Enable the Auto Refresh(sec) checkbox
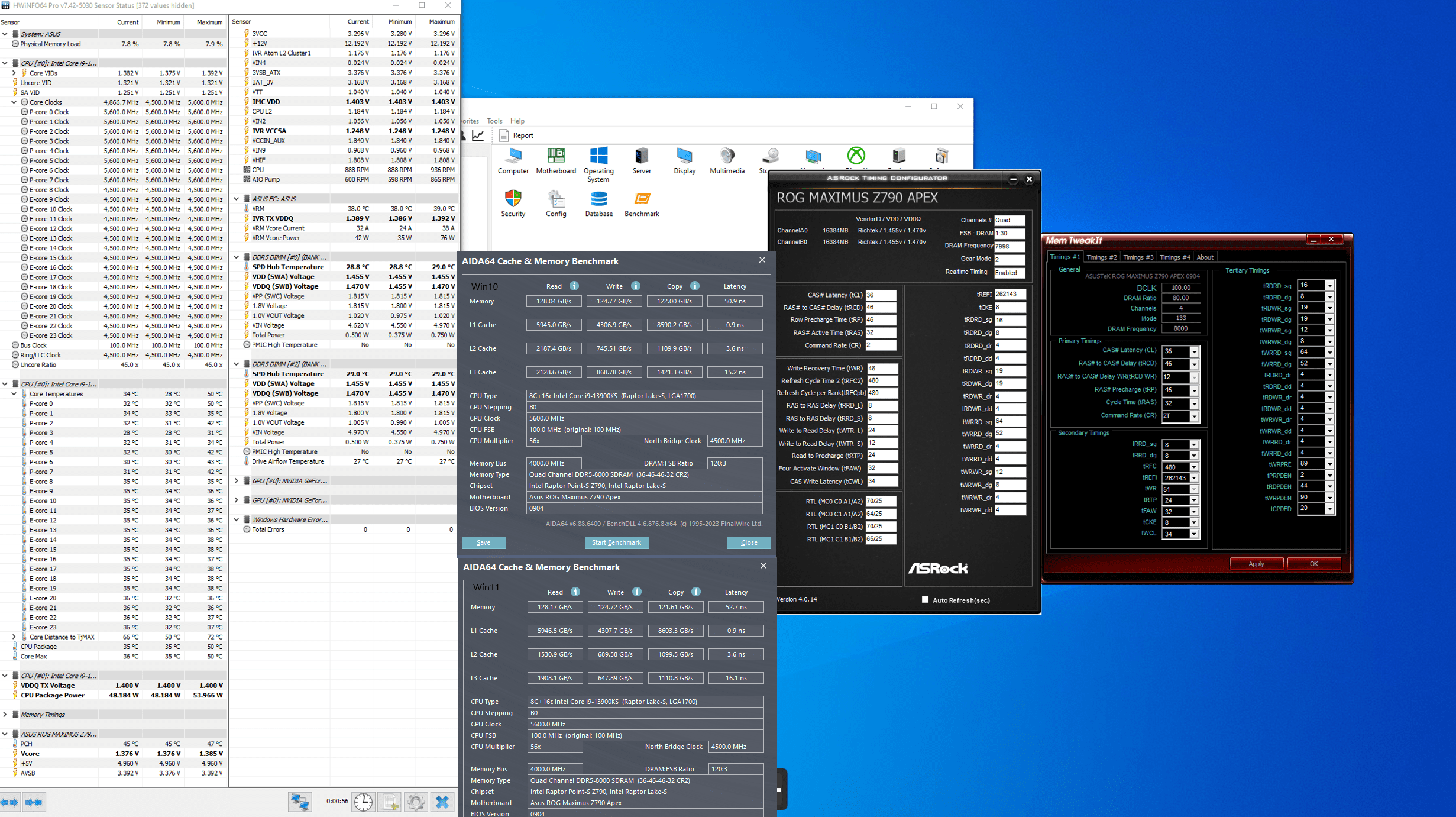The width and height of the screenshot is (1456, 817). [925, 599]
